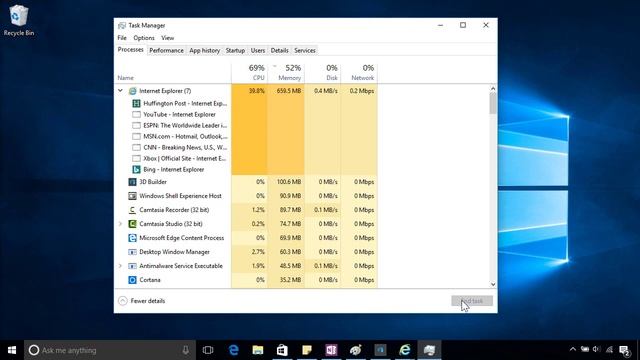Sort by the Disk column header
This screenshot has width=640, height=360.
pyautogui.click(x=322, y=73)
